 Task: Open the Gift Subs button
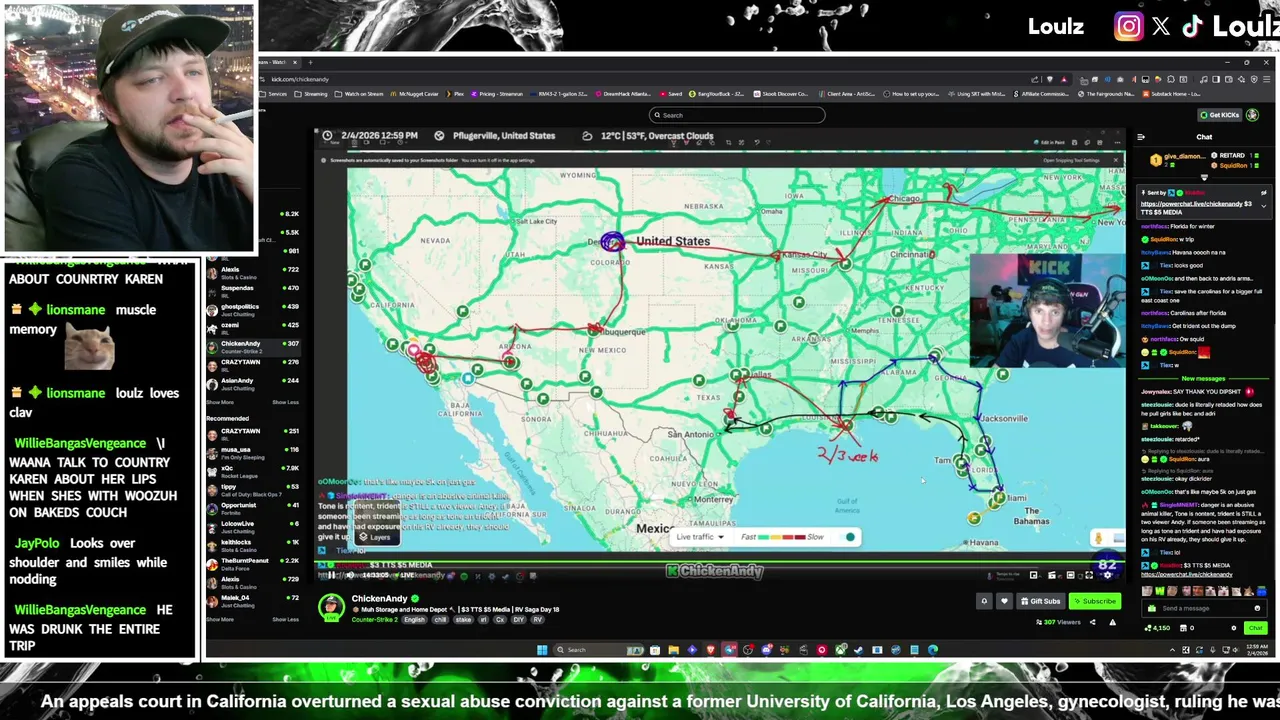[x=1040, y=601]
